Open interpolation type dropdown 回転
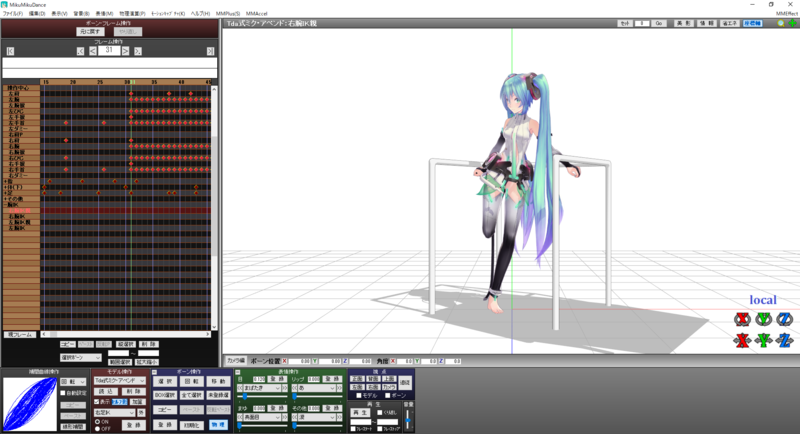Screen dimensions: 800x434 [73, 382]
